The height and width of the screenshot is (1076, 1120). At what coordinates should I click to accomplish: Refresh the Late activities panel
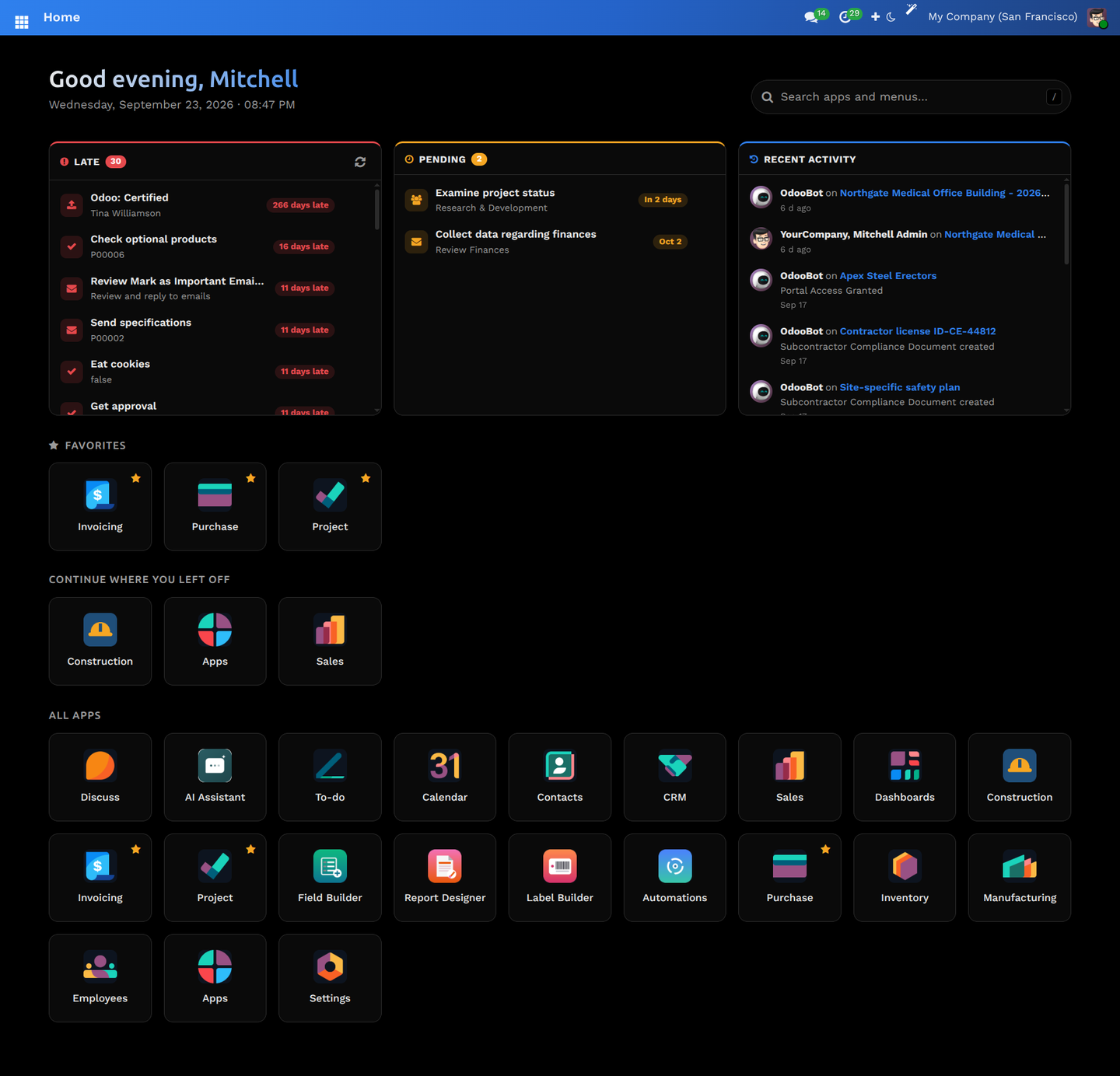[x=360, y=162]
